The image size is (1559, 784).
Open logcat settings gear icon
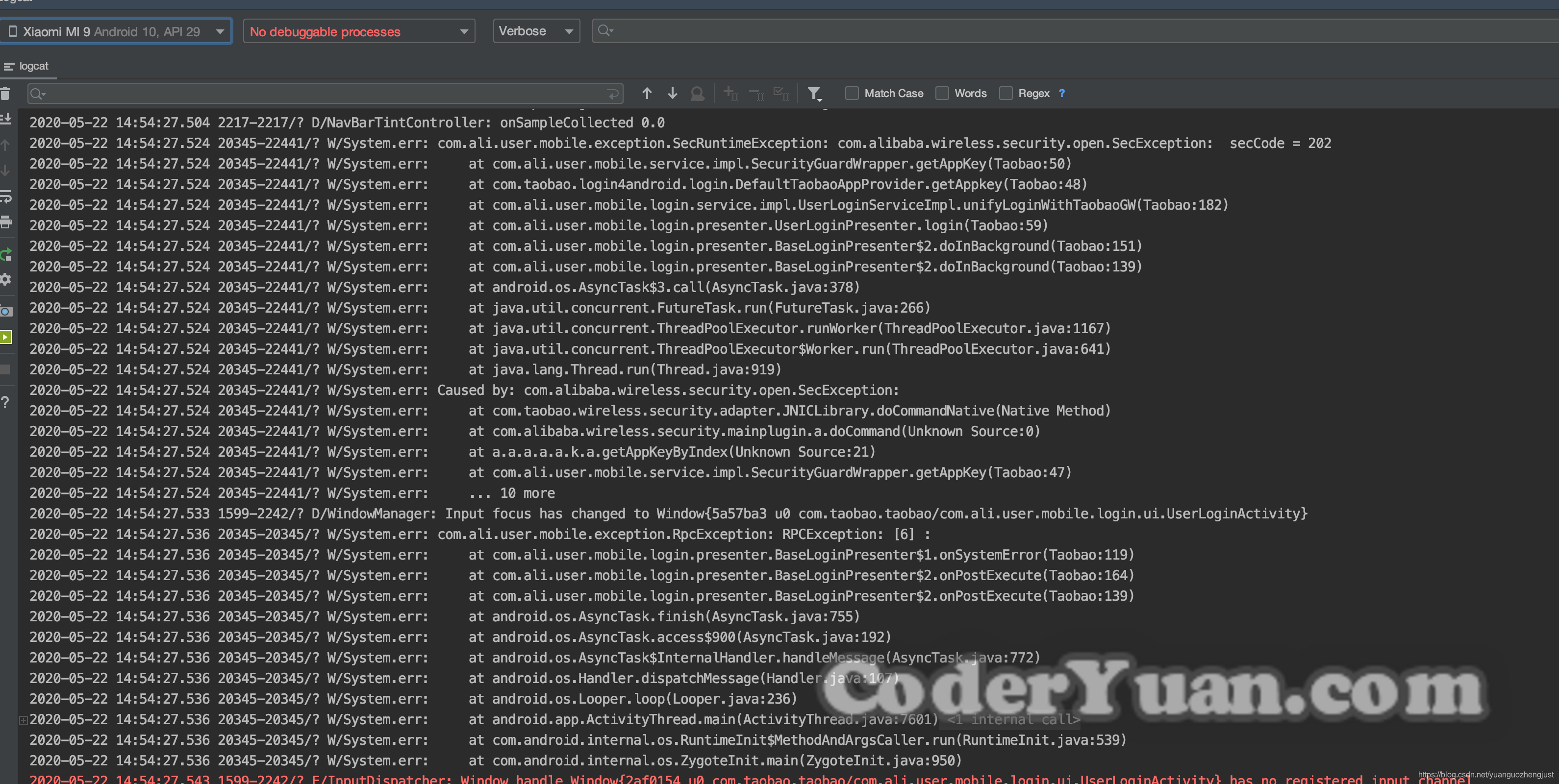click(x=5, y=279)
